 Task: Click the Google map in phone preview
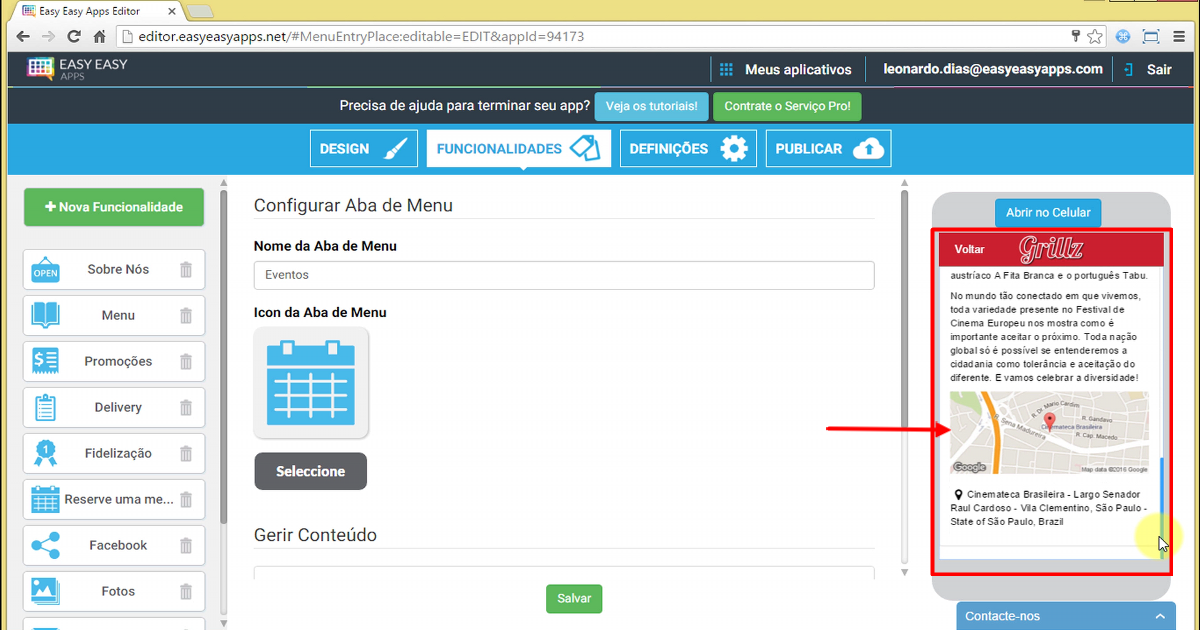[1048, 433]
